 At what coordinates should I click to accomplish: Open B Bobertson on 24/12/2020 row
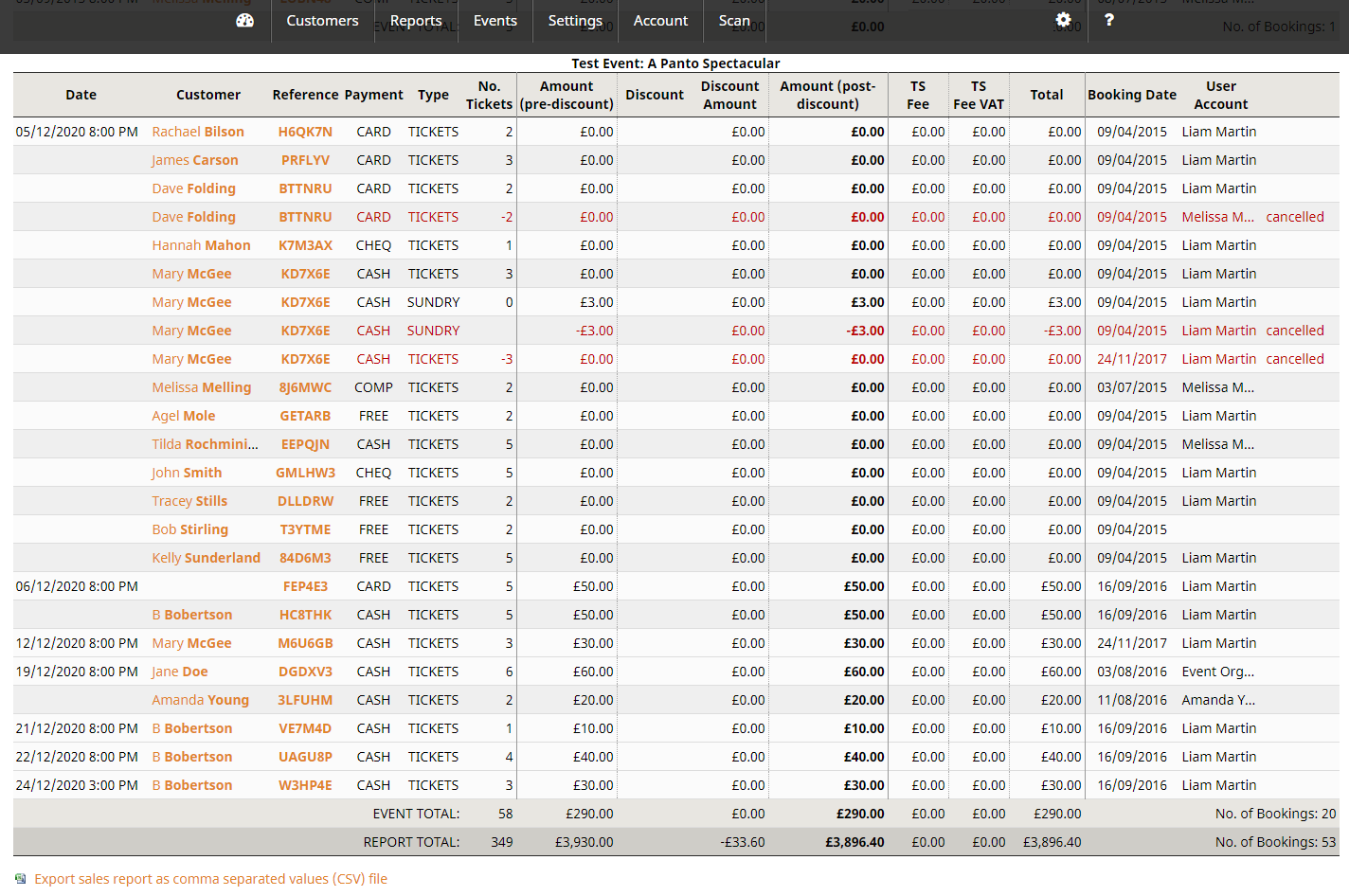click(192, 785)
